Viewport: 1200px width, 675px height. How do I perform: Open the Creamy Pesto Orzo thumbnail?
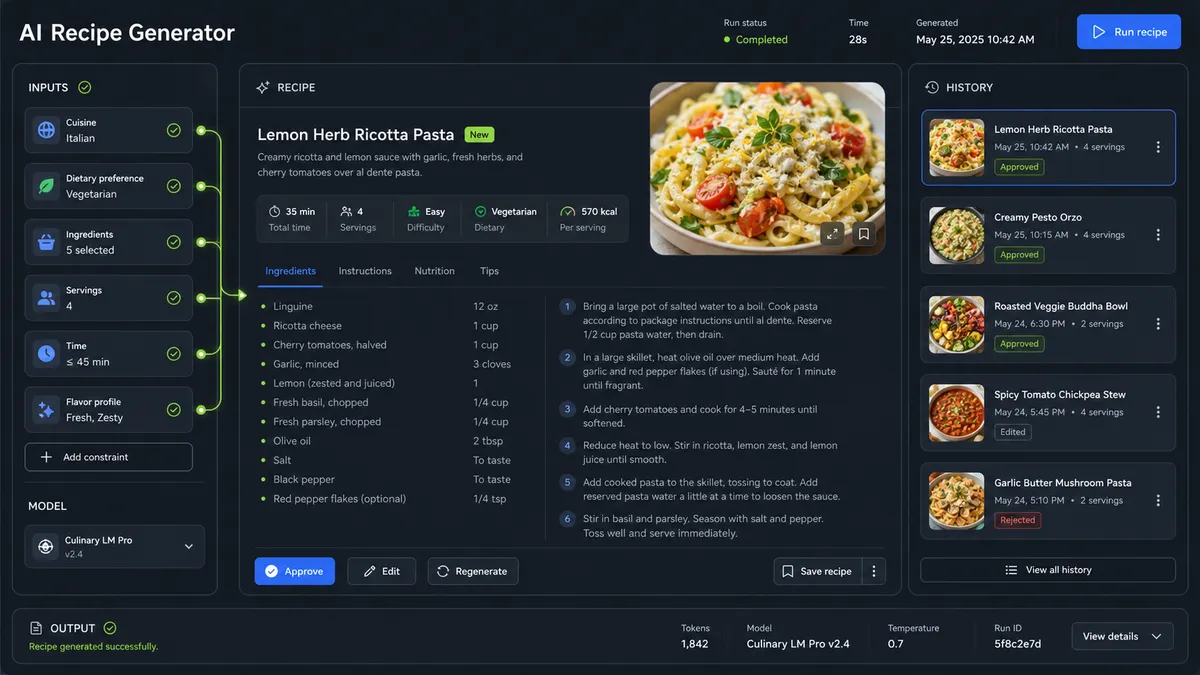point(956,236)
